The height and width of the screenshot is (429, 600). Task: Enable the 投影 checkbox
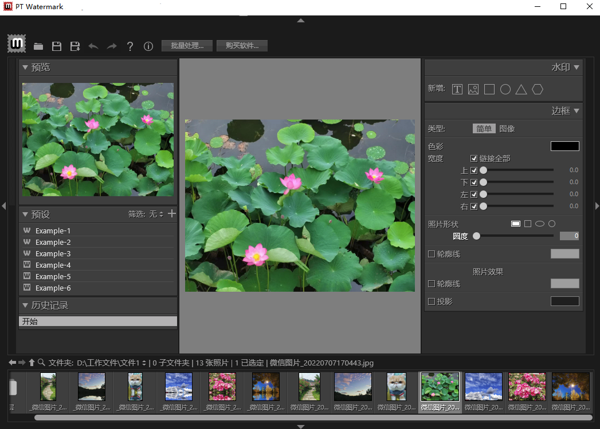(x=431, y=301)
